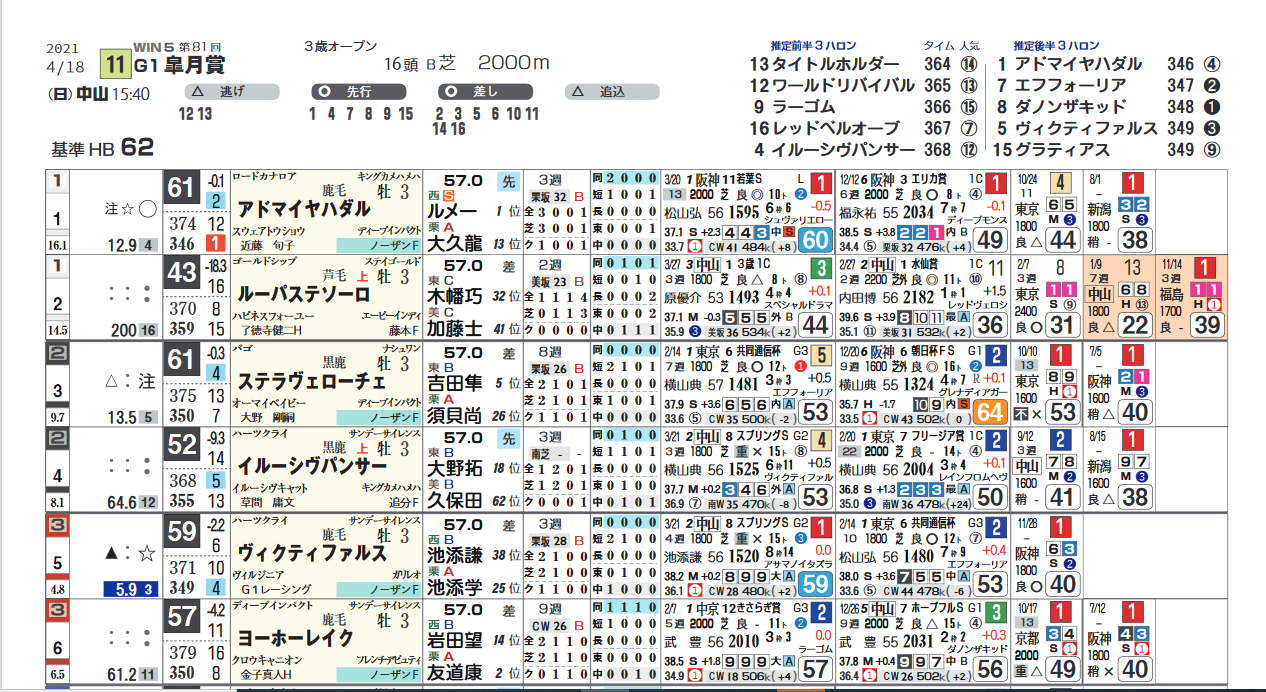The width and height of the screenshot is (1266, 692).
Task: Click the 先 style badge in イルーシヴパンサー's row
Action: click(x=507, y=440)
